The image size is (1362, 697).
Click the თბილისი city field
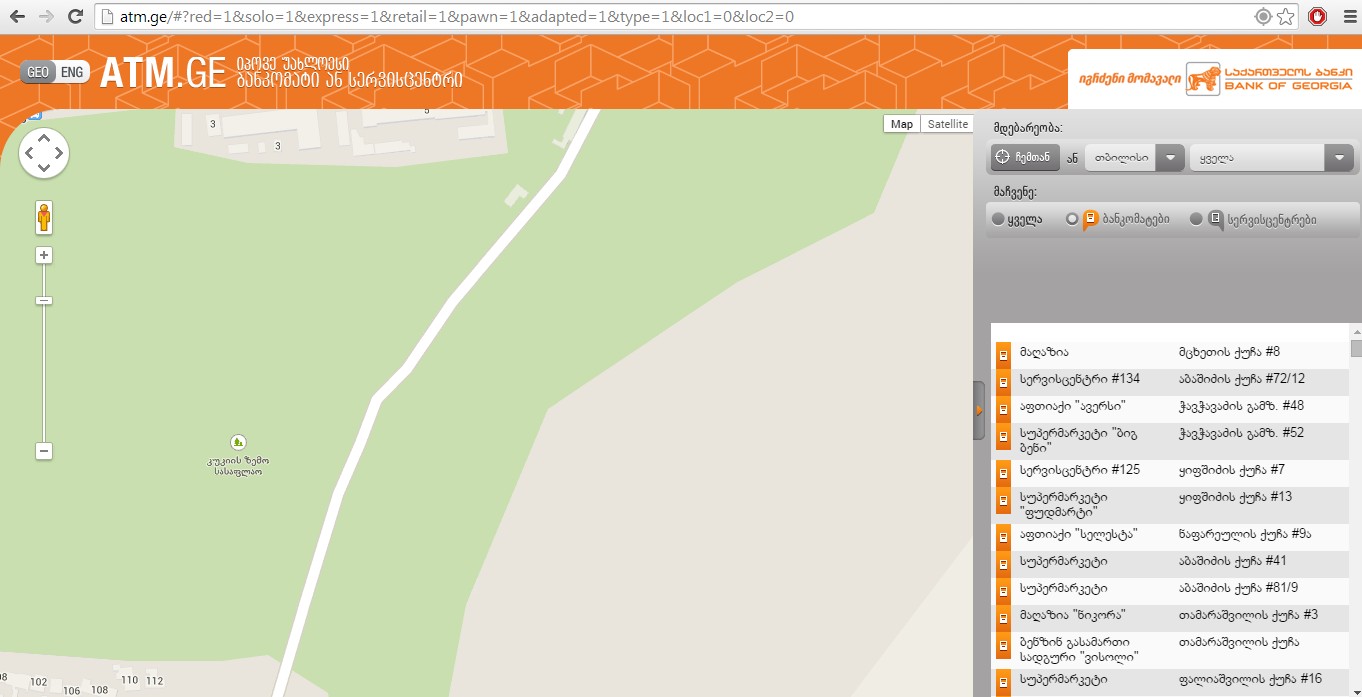point(1120,158)
